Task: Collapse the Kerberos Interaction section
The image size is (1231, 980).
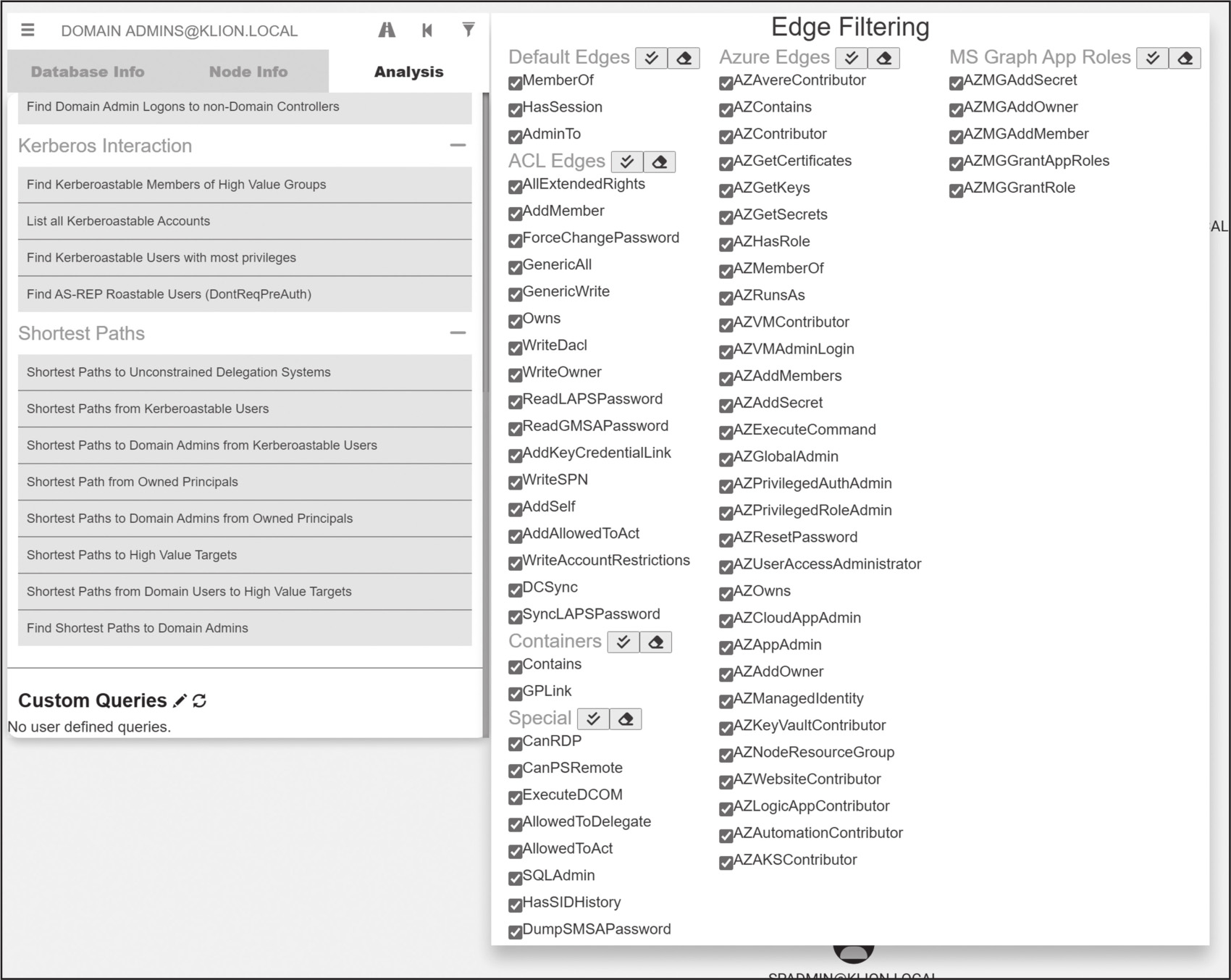Action: tap(458, 146)
